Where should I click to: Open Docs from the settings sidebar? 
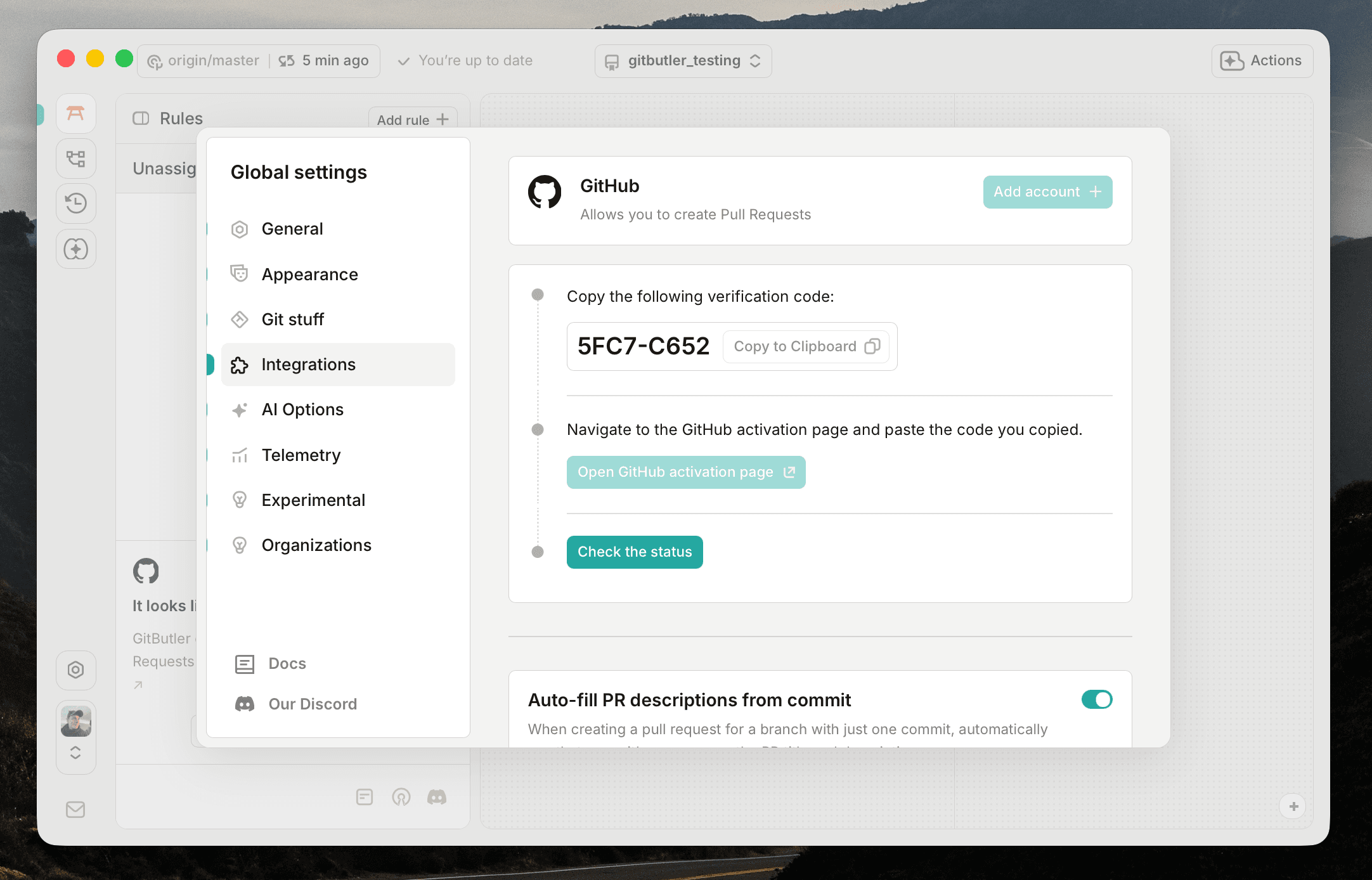(287, 663)
